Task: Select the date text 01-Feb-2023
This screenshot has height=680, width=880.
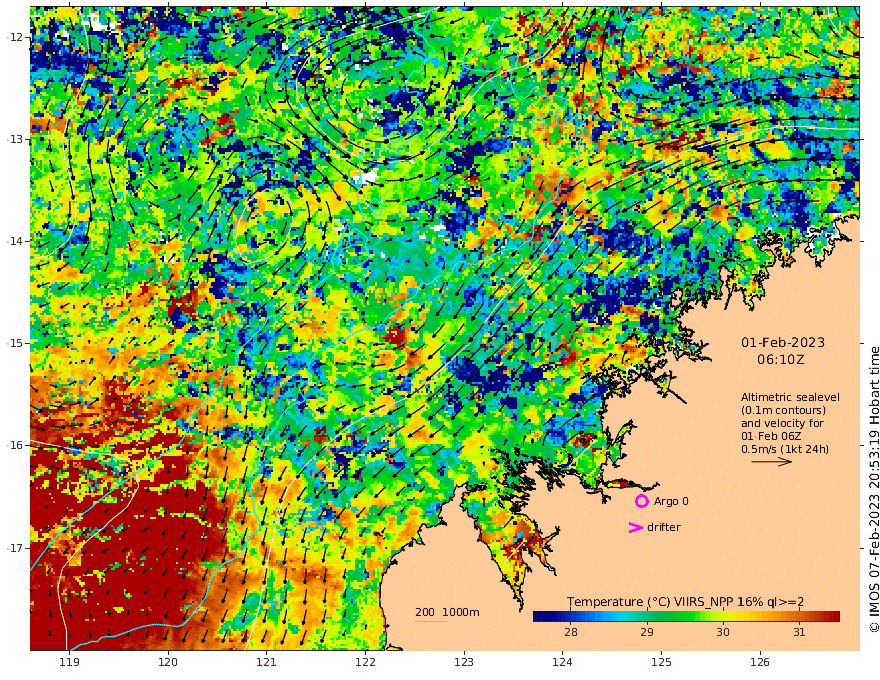Action: coord(783,342)
